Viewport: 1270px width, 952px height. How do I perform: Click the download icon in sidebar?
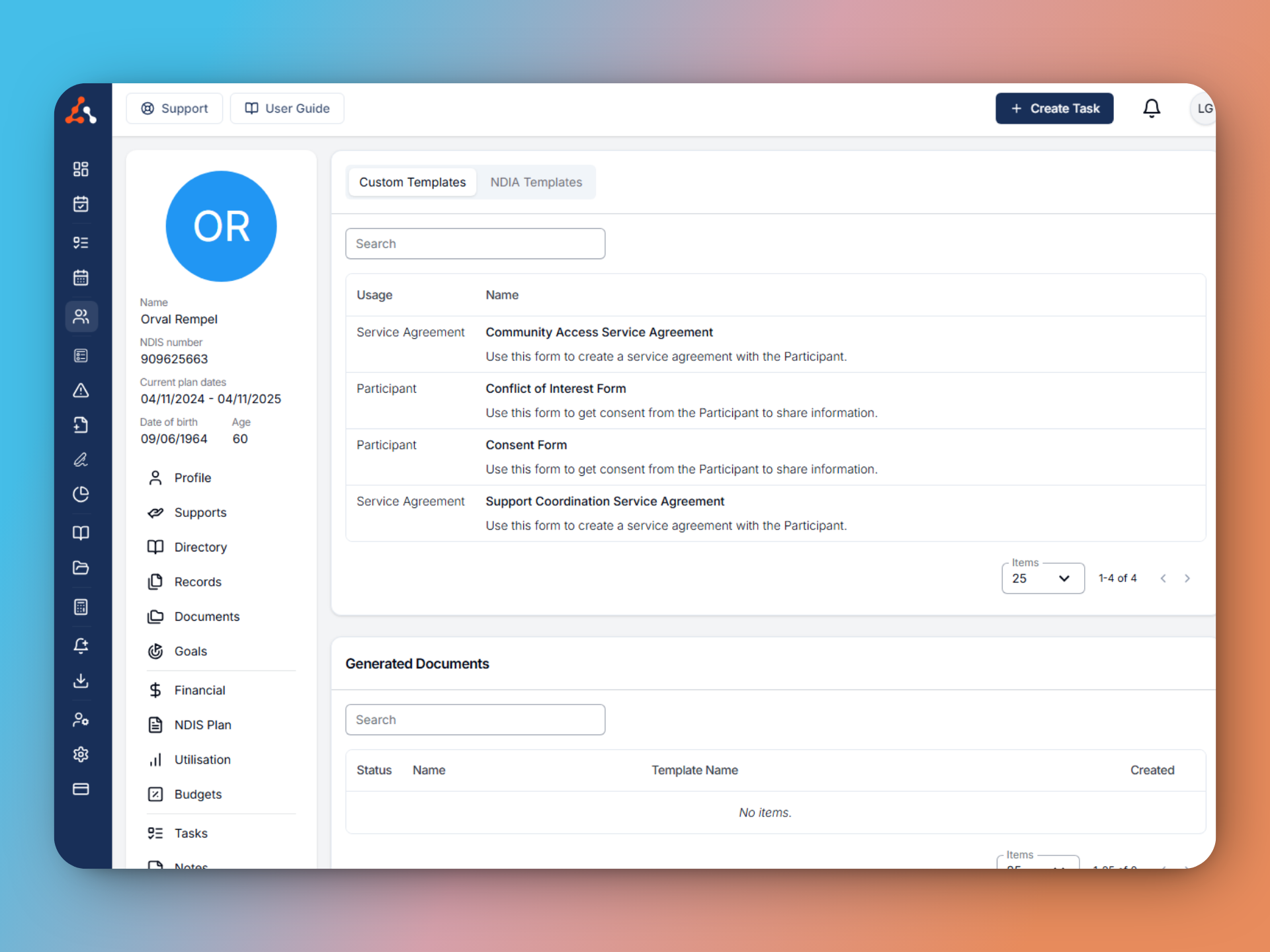[81, 681]
